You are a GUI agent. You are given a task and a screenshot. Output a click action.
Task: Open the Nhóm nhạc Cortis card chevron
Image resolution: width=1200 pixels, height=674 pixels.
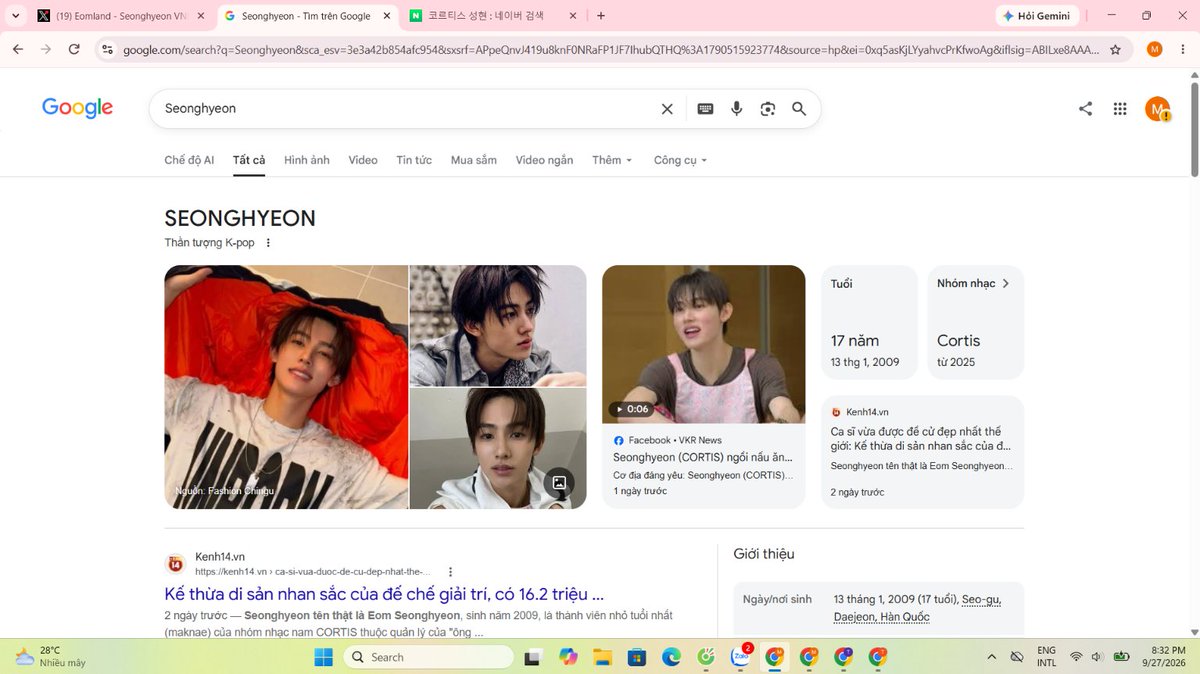[1006, 284]
